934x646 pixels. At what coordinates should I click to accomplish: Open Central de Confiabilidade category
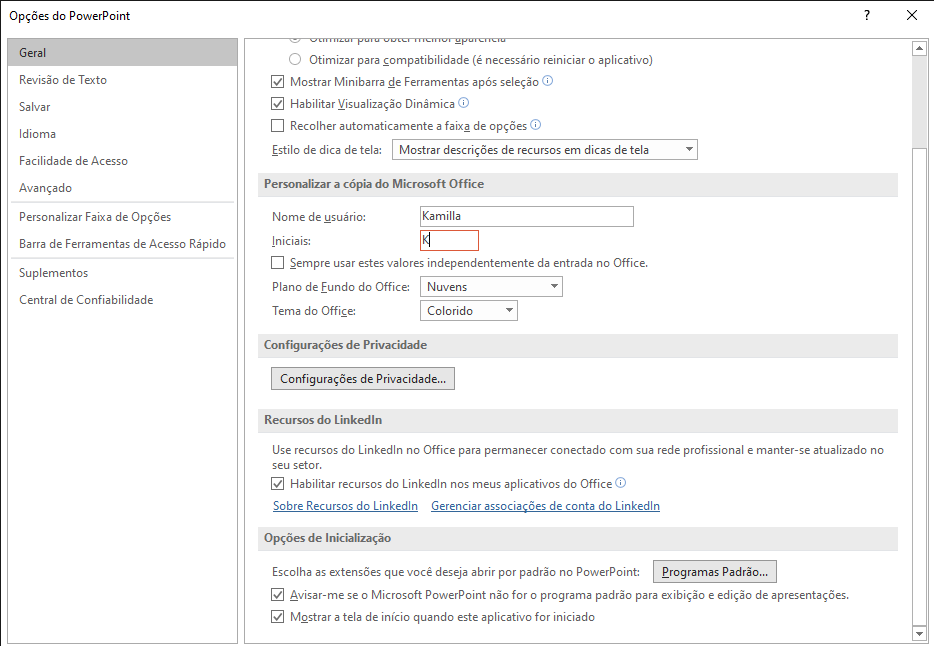(x=122, y=299)
